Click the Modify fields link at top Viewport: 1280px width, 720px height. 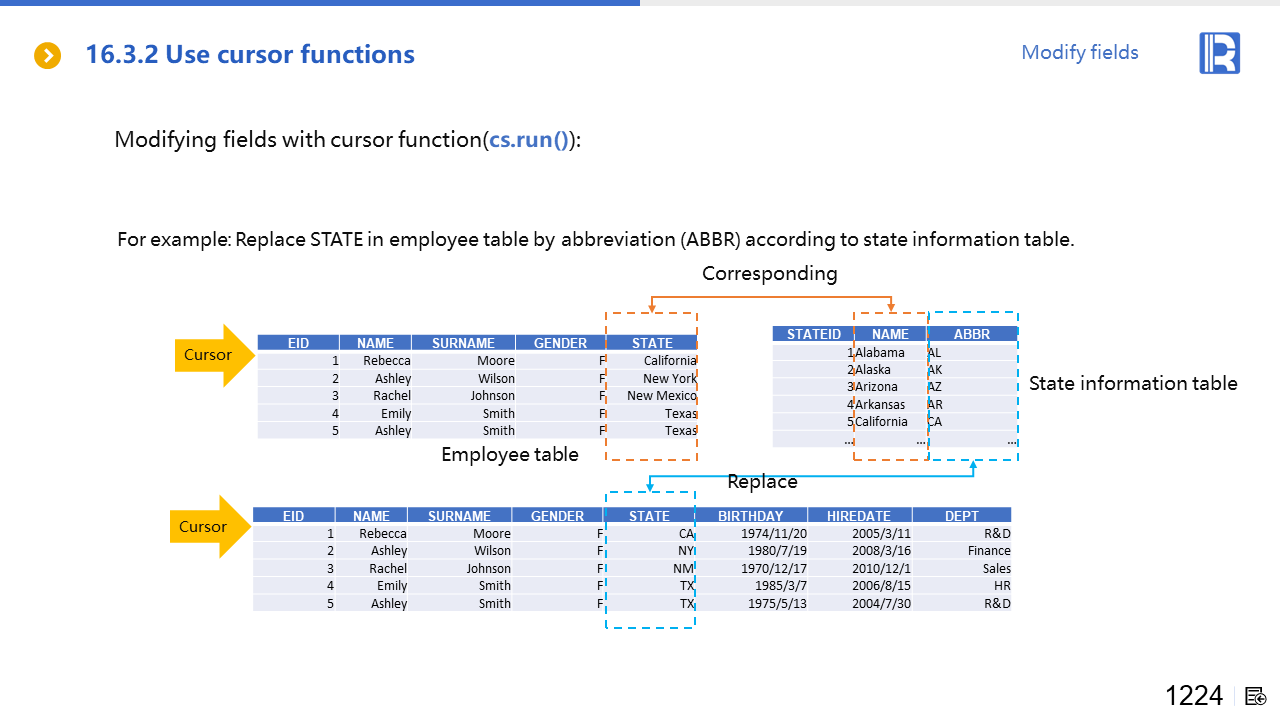(x=1079, y=53)
